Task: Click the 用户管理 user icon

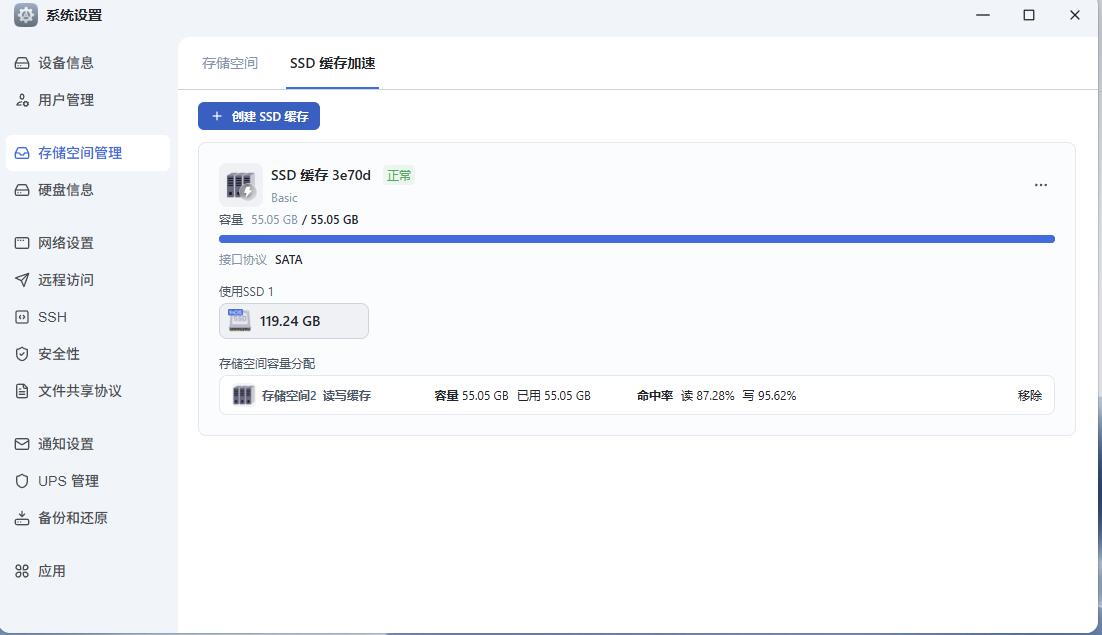Action: click(x=22, y=100)
